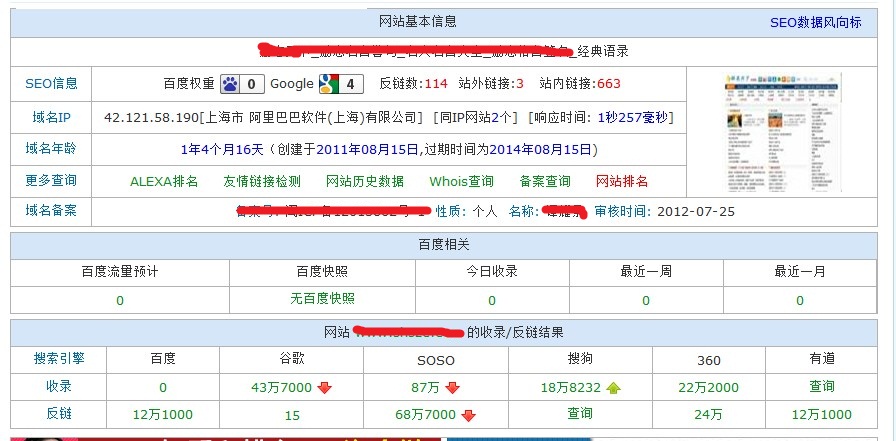Click the 360 column header
This screenshot has width=896, height=441.
(x=709, y=361)
